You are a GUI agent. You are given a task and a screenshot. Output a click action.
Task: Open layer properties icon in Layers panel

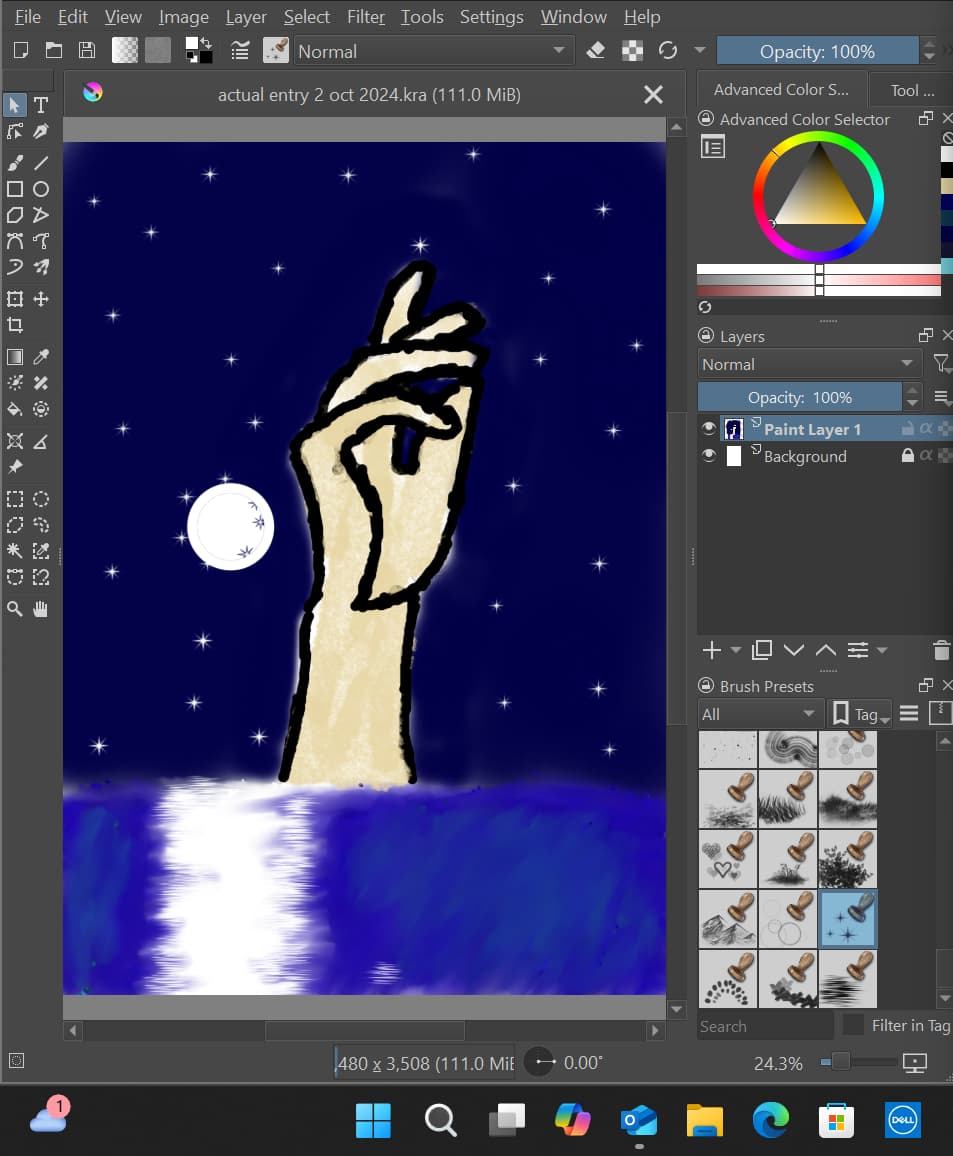click(858, 650)
